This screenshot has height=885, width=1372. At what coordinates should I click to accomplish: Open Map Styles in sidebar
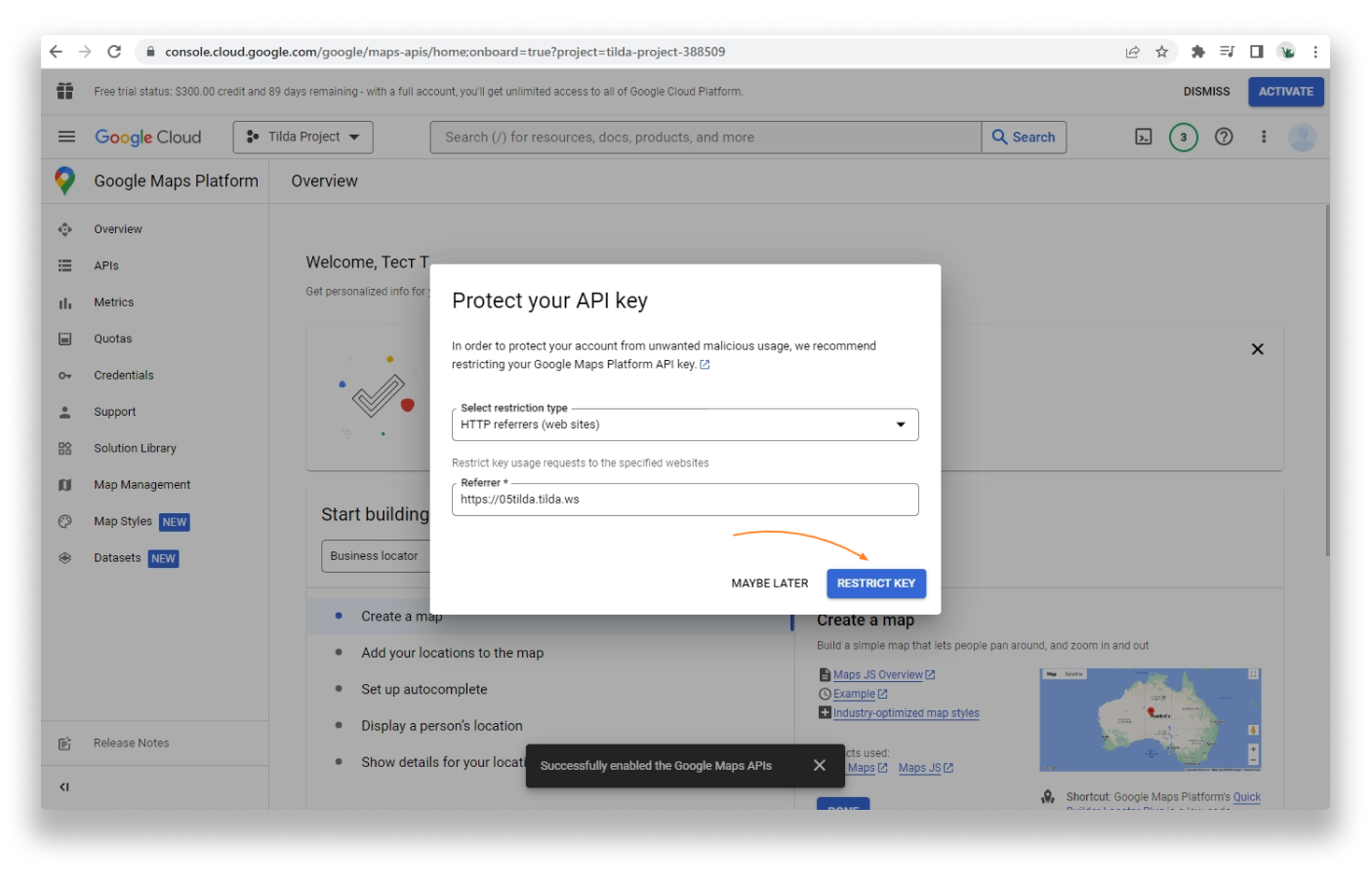[x=123, y=522]
